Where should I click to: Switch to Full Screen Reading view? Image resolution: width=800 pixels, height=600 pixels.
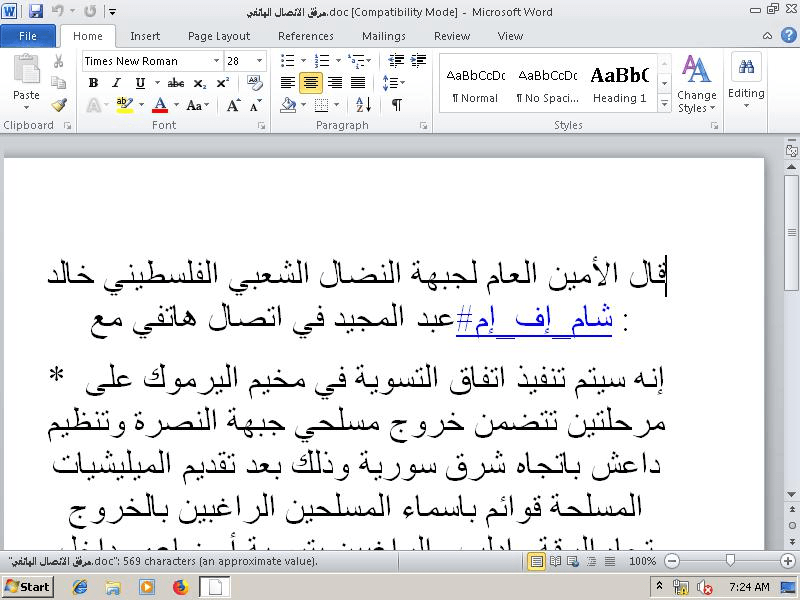coord(556,561)
